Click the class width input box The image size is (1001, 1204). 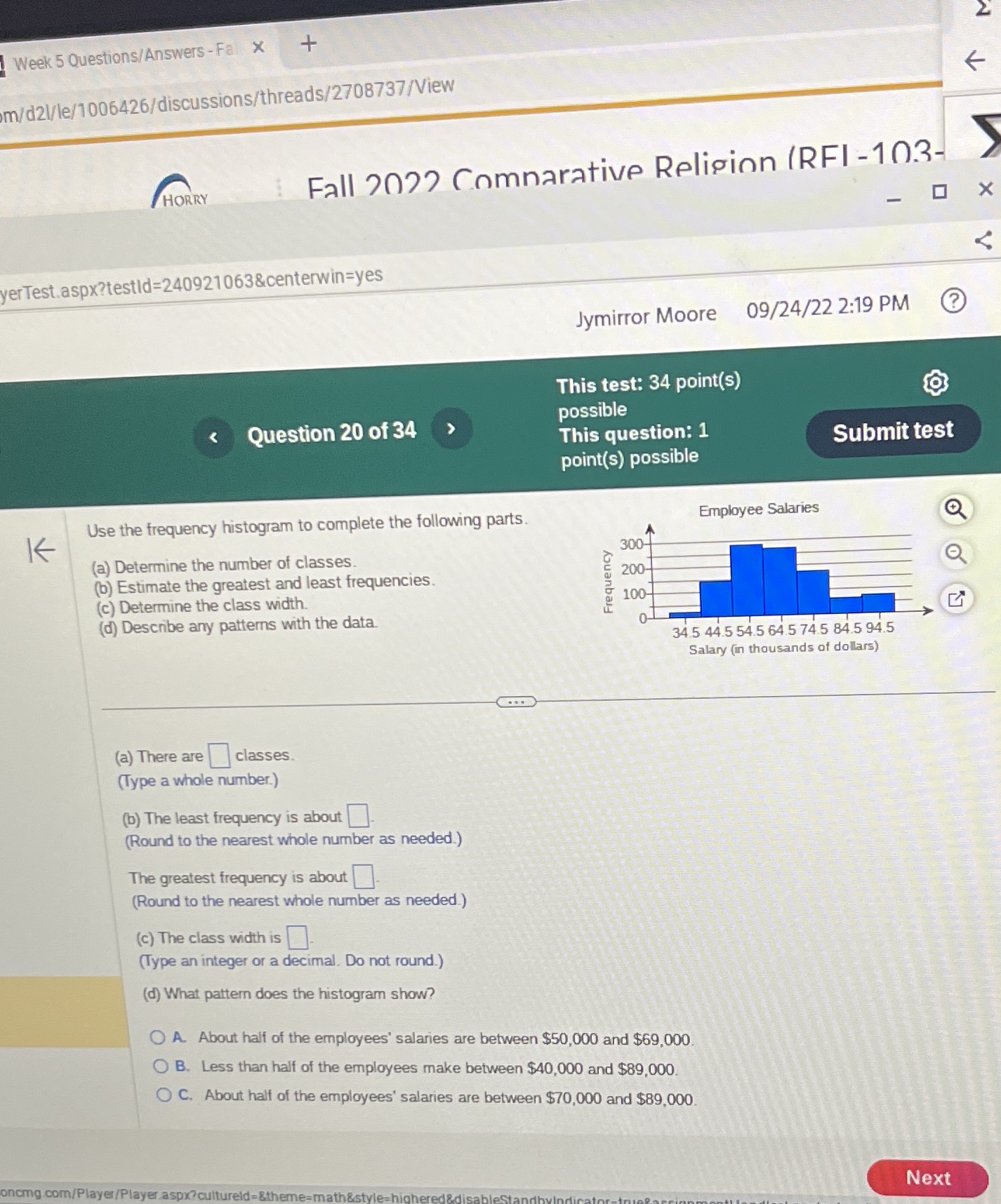pos(298,937)
